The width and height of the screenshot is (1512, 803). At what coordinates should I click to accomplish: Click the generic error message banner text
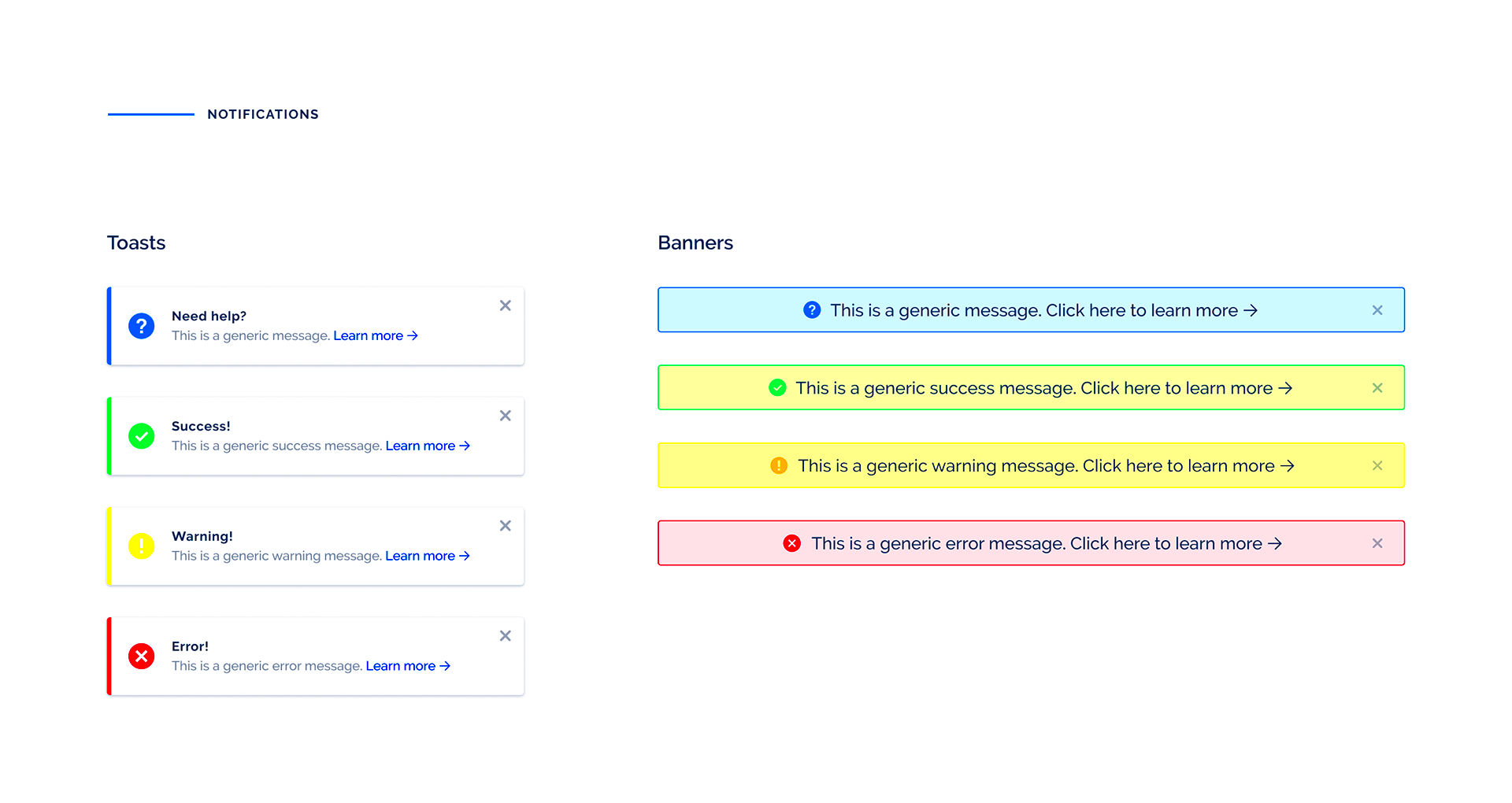[x=1047, y=543]
